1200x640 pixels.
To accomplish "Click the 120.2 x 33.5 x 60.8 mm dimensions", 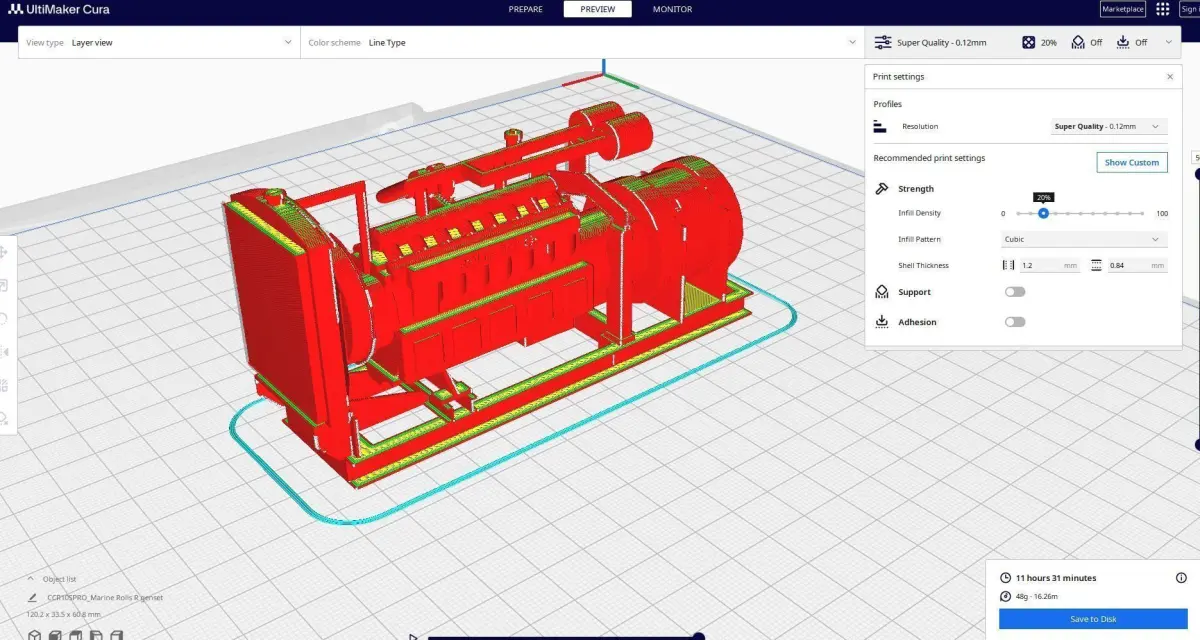I will (63, 614).
